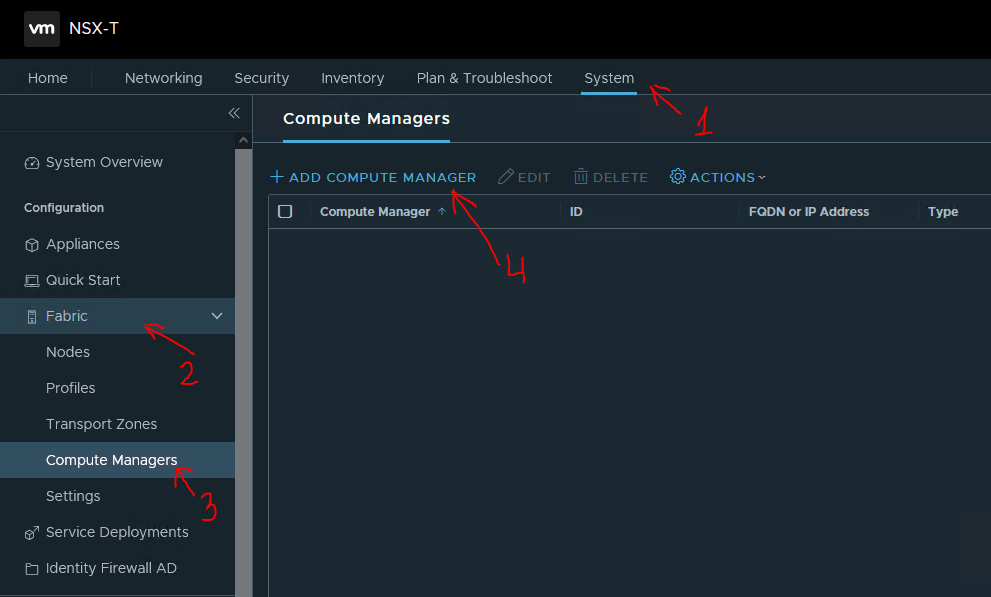Click the EDIT button label
This screenshot has width=991, height=597.
tap(534, 178)
